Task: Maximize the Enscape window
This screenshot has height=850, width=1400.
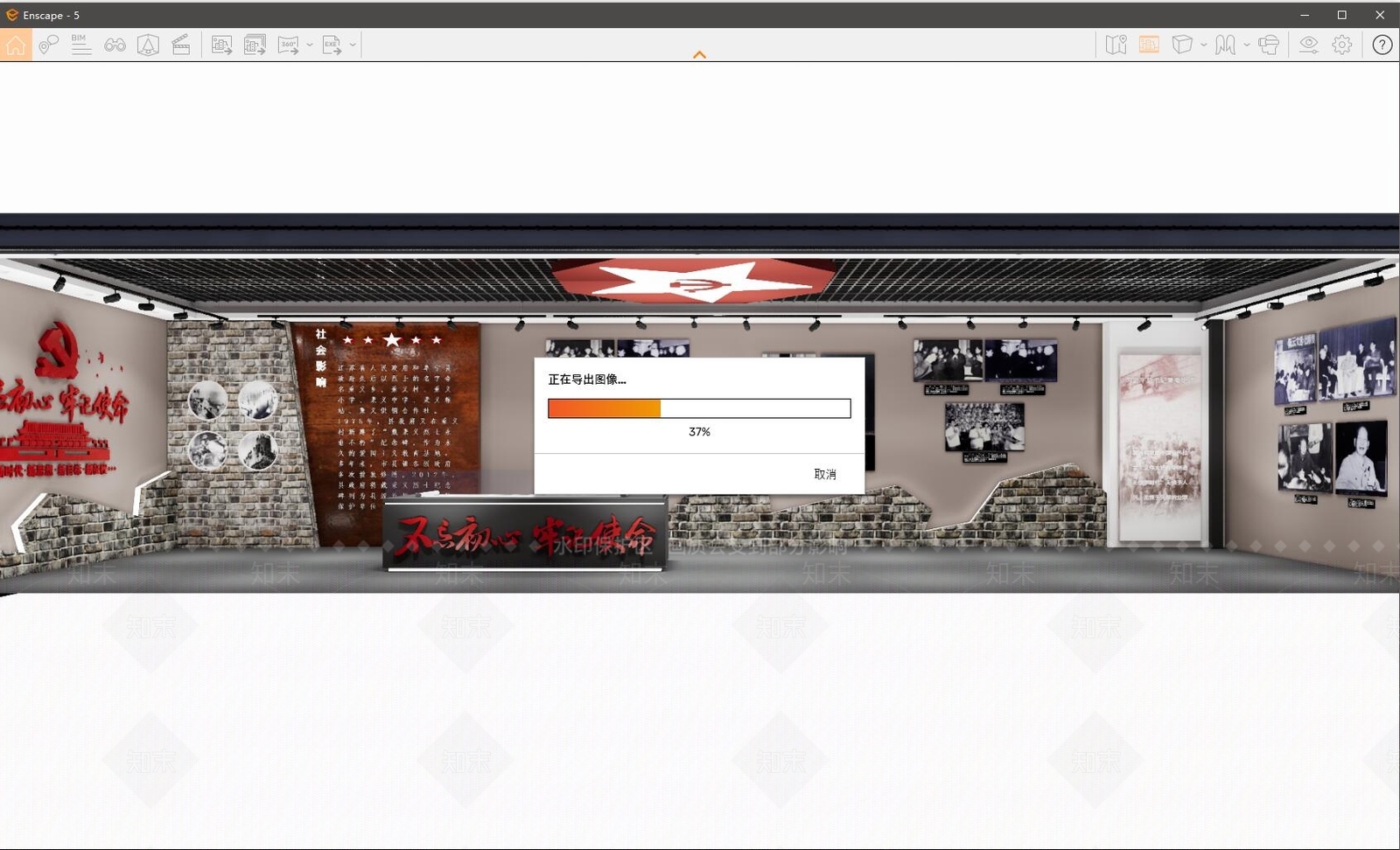Action: click(1342, 15)
